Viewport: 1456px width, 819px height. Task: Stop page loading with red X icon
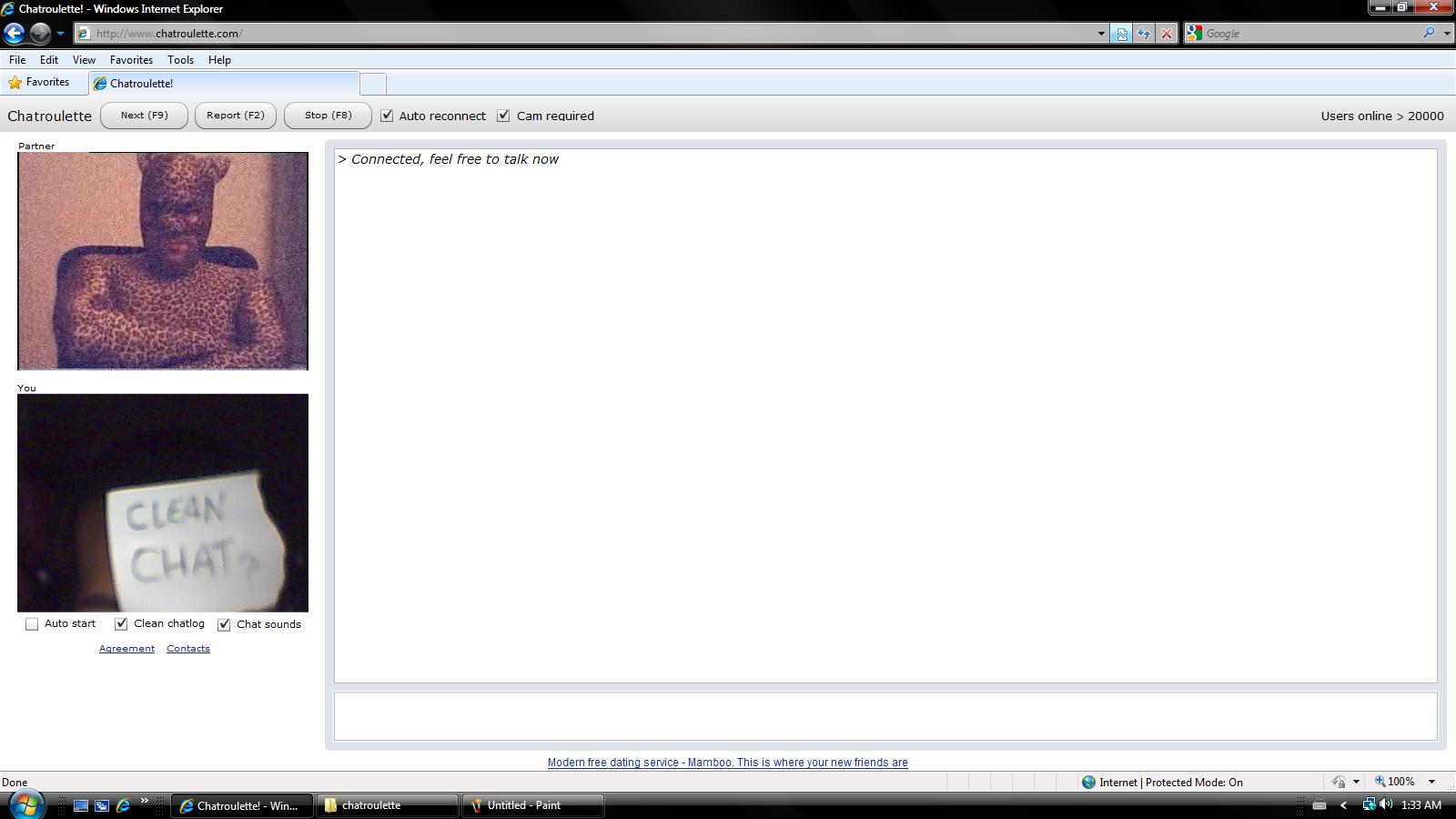click(1166, 34)
